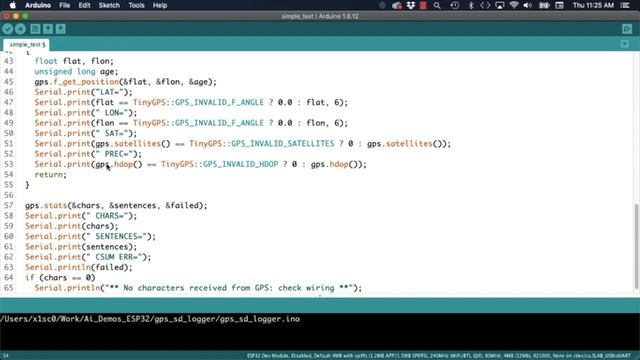Select the simple_test sketch tab
Screen dimensions: 640x360
coord(27,44)
